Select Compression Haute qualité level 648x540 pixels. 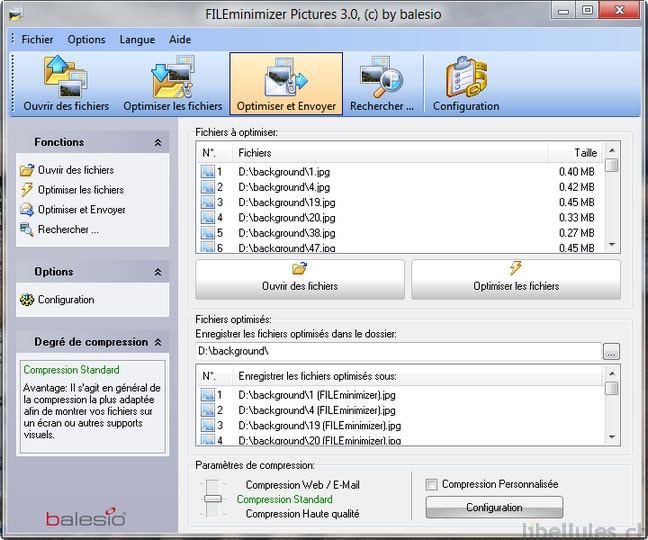(303, 514)
